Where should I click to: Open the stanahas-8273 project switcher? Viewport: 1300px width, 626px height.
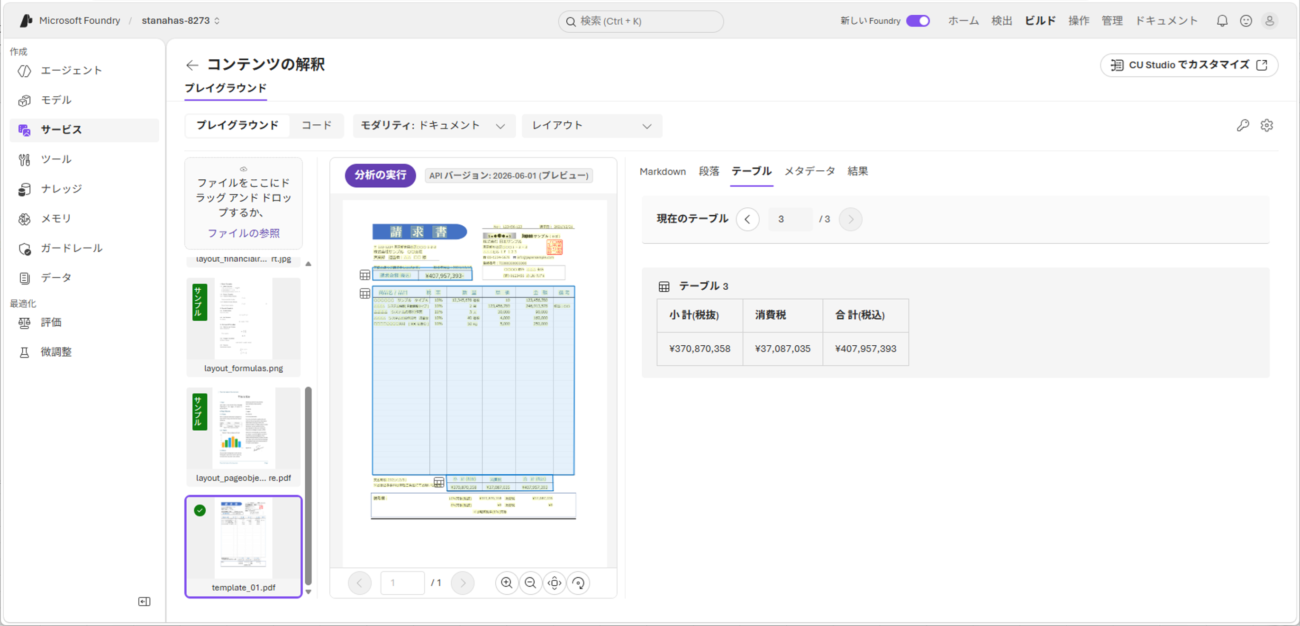(181, 21)
